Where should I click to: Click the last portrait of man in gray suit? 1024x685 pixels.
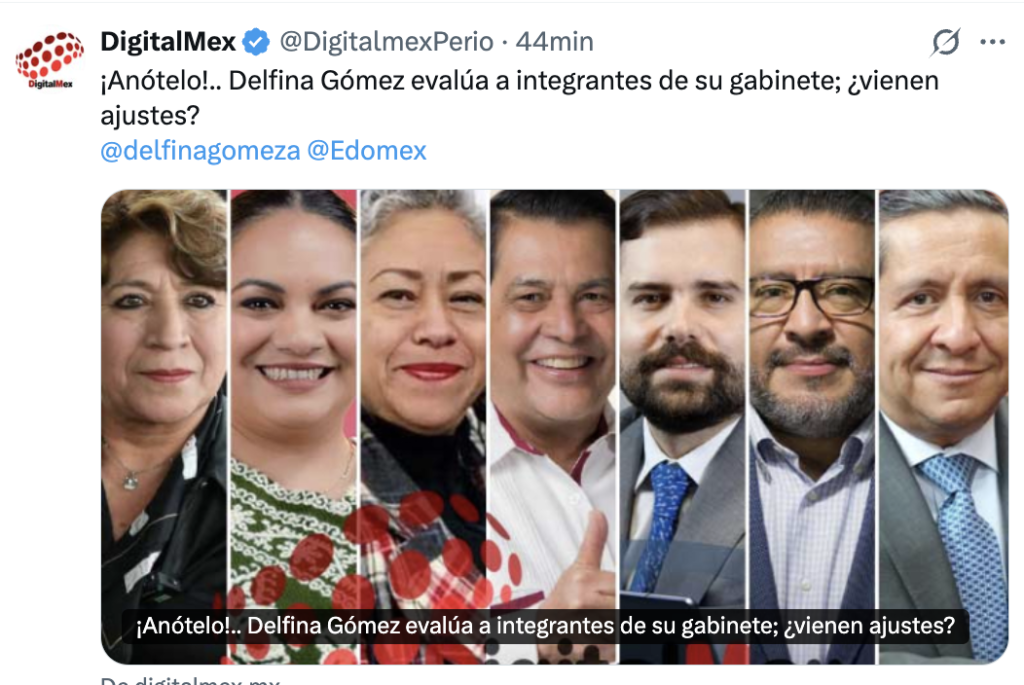943,426
